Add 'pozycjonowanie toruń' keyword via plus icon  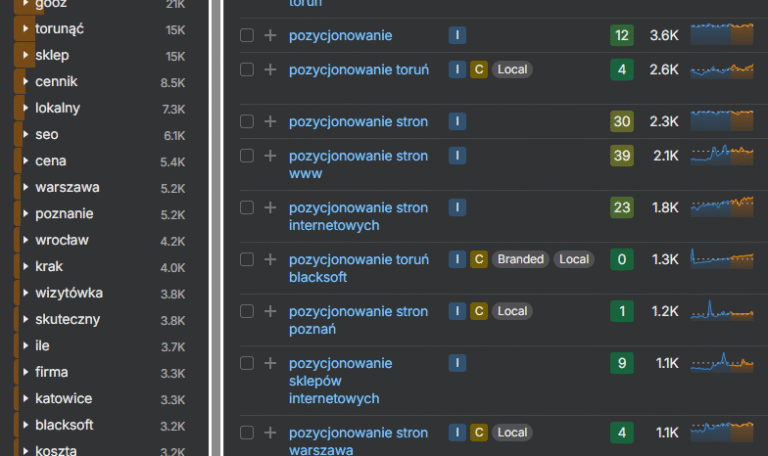pyautogui.click(x=270, y=70)
